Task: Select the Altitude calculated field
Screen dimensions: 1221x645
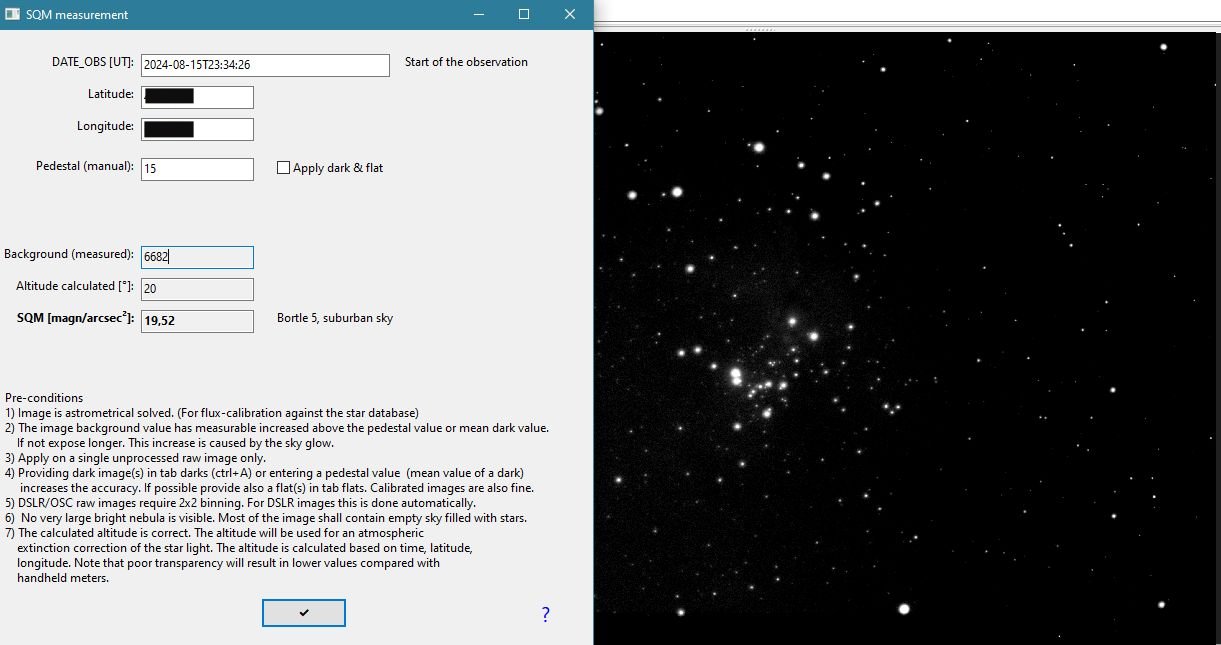Action: (197, 289)
